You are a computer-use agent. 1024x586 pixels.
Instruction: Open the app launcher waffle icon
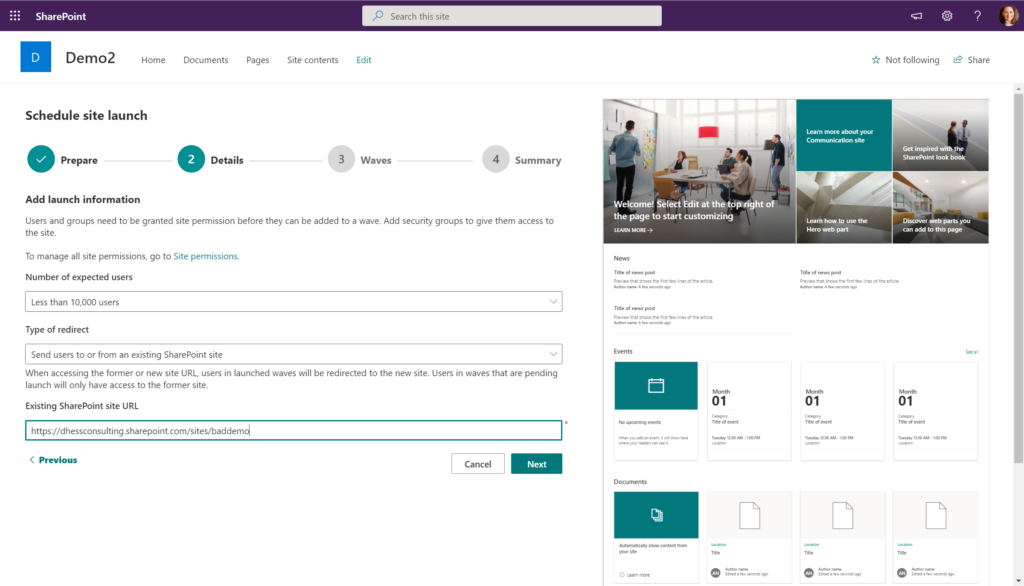pyautogui.click(x=15, y=16)
